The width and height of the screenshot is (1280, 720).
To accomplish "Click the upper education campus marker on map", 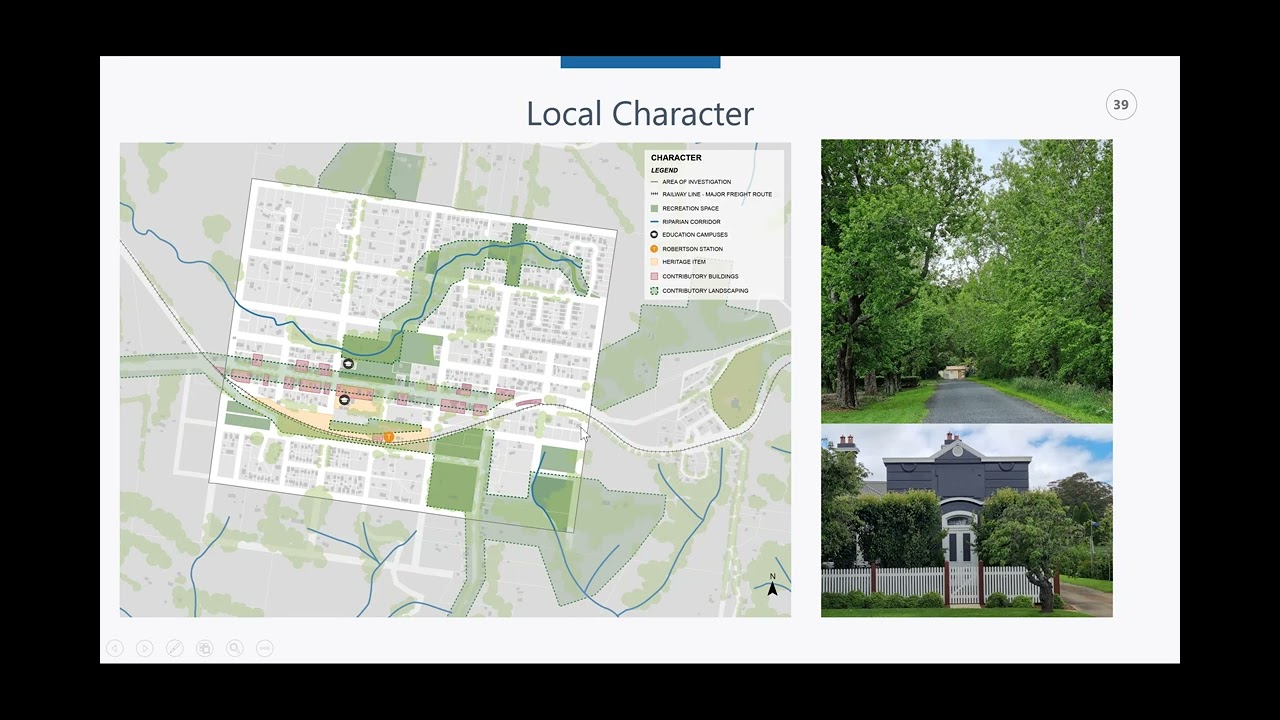I will (348, 364).
